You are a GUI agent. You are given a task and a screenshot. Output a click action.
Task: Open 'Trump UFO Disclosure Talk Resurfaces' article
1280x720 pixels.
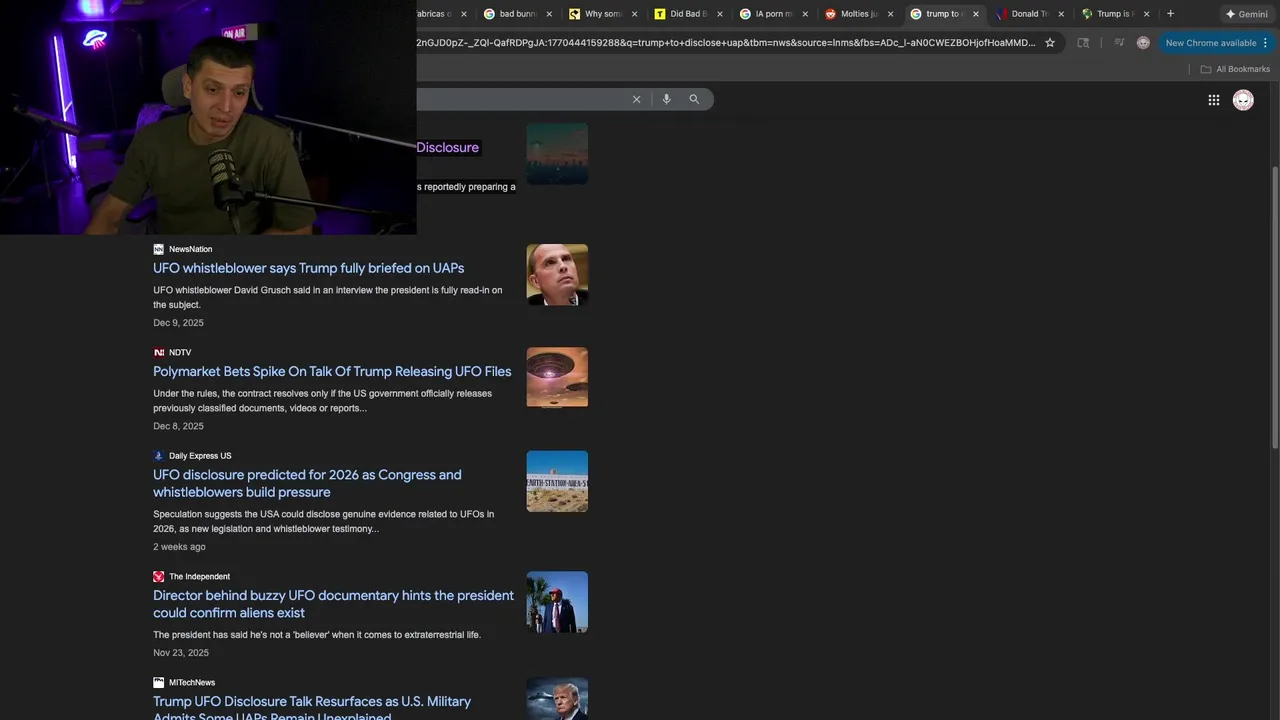pos(312,707)
